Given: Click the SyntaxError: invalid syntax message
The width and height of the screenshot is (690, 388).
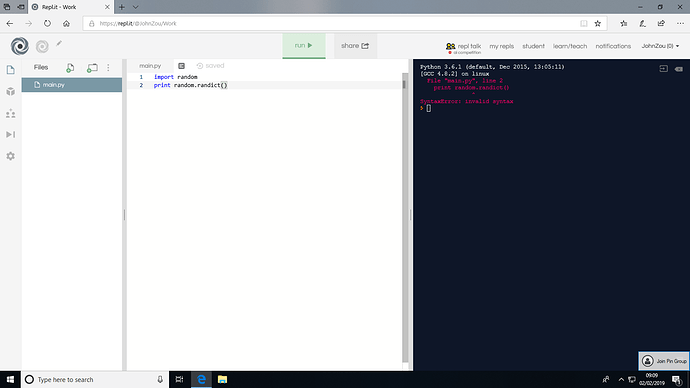Looking at the screenshot, I should click(x=466, y=102).
